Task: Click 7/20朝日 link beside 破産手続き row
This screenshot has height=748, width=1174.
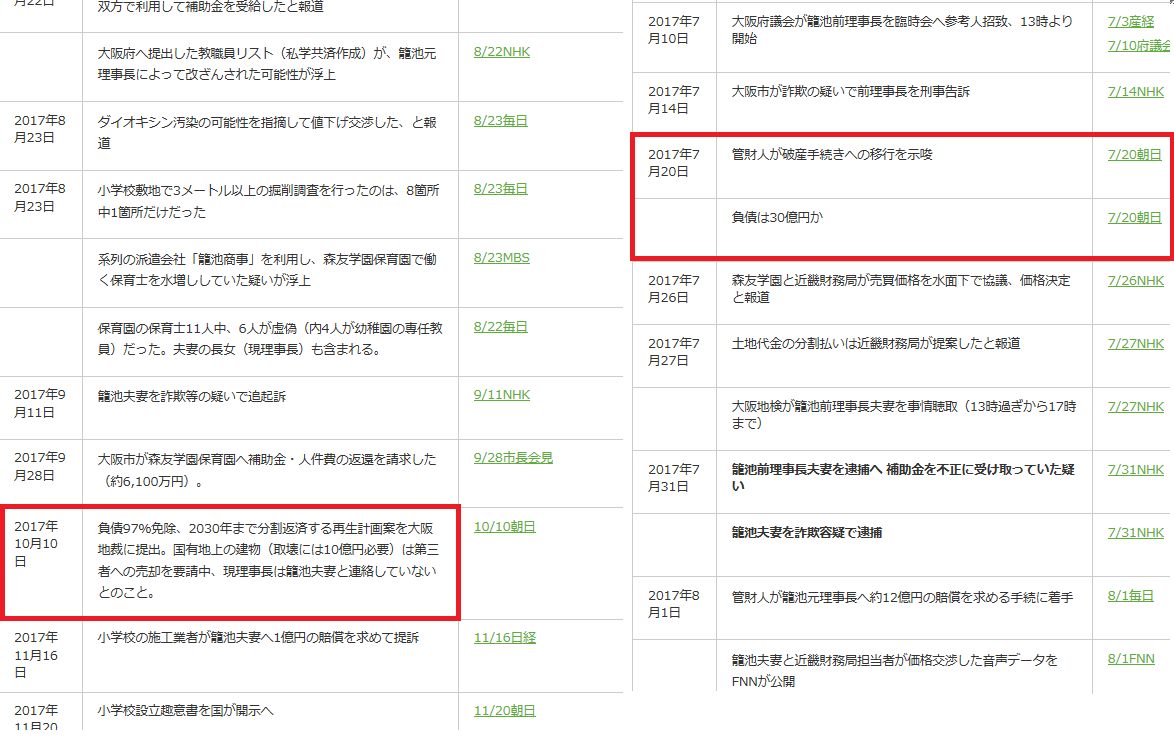Action: click(x=1134, y=155)
